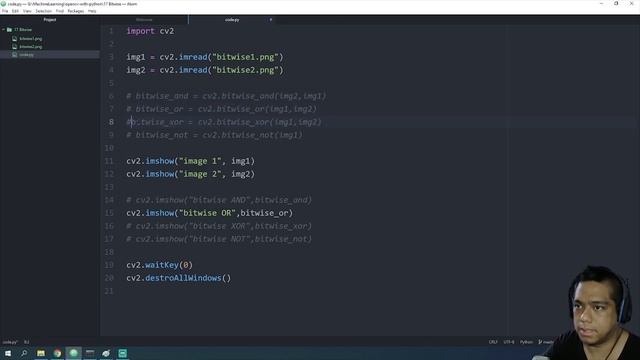Open the Selection menu
This screenshot has height=360, width=640.
click(x=43, y=11)
